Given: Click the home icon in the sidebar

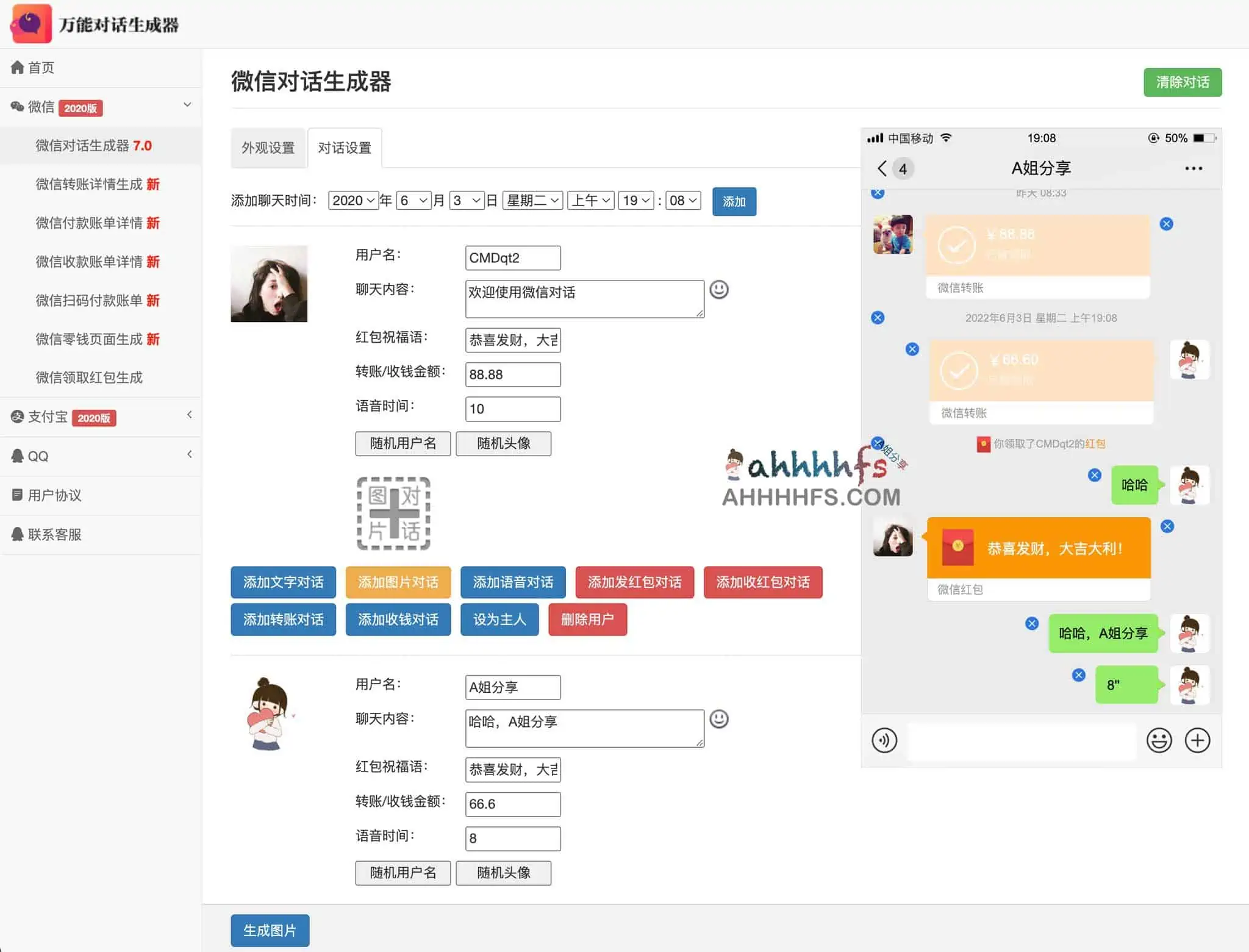Looking at the screenshot, I should pos(18,67).
